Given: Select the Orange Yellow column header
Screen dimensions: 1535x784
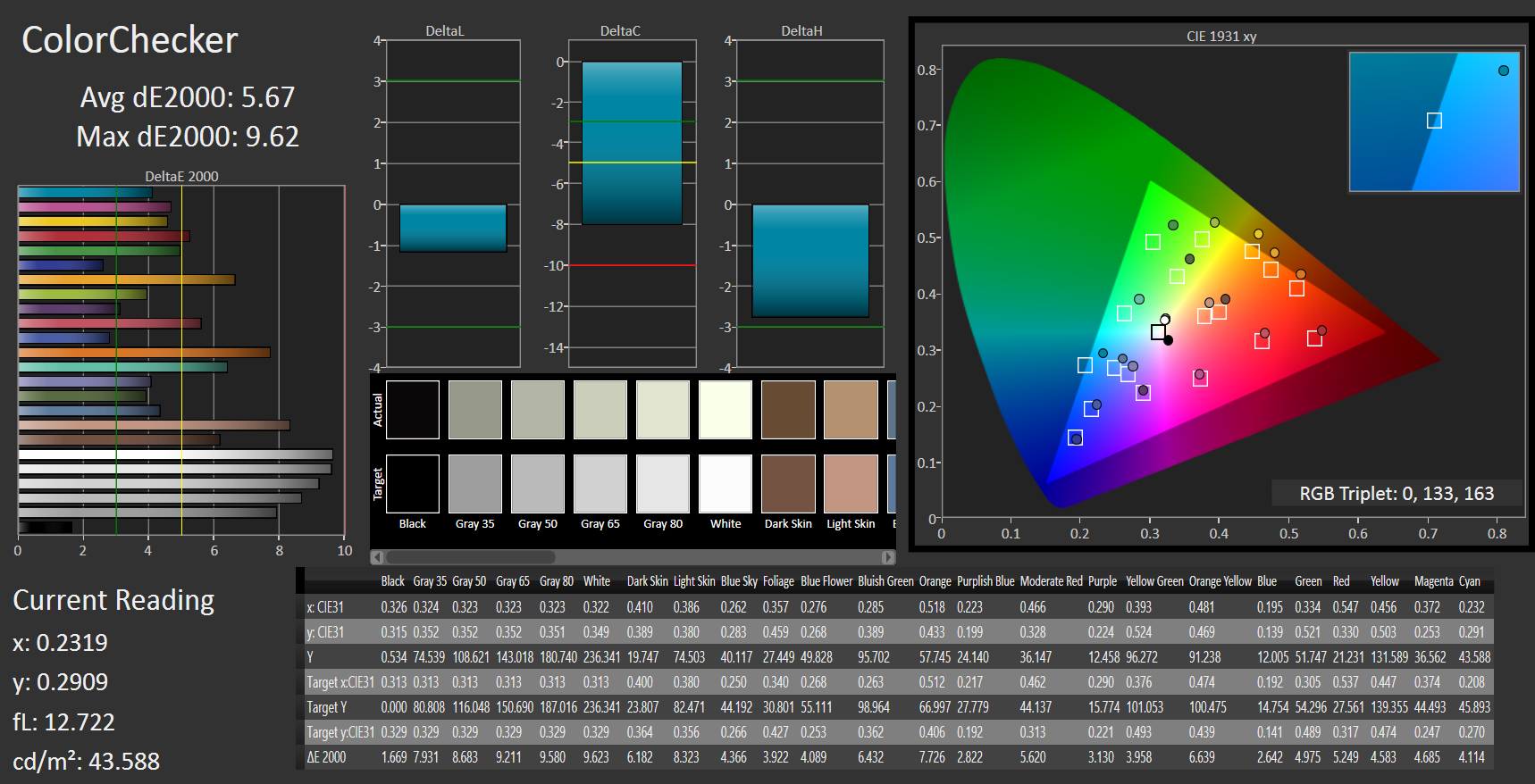Looking at the screenshot, I should coord(1220,581).
